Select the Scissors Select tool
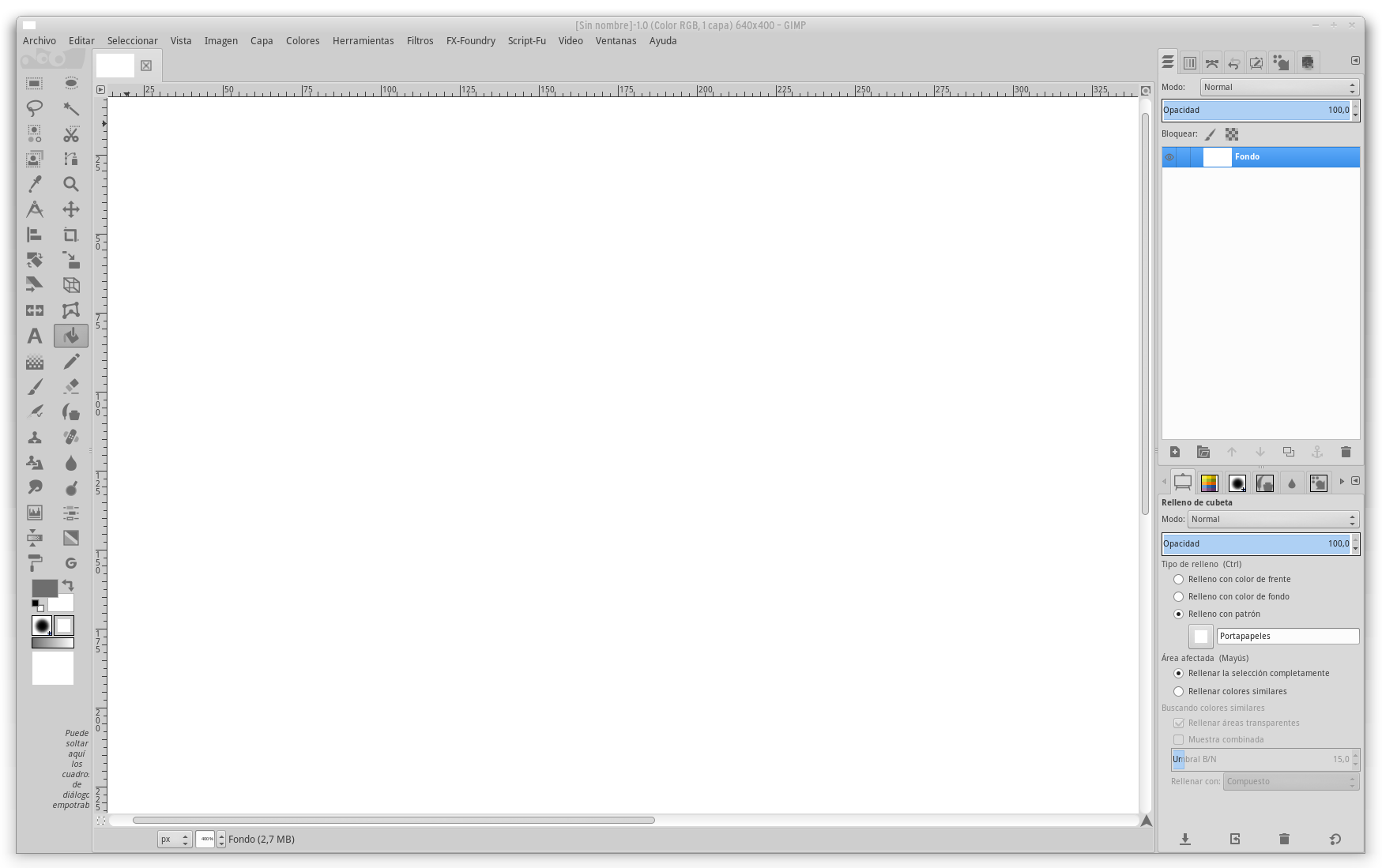This screenshot has width=1382, height=868. click(x=71, y=133)
